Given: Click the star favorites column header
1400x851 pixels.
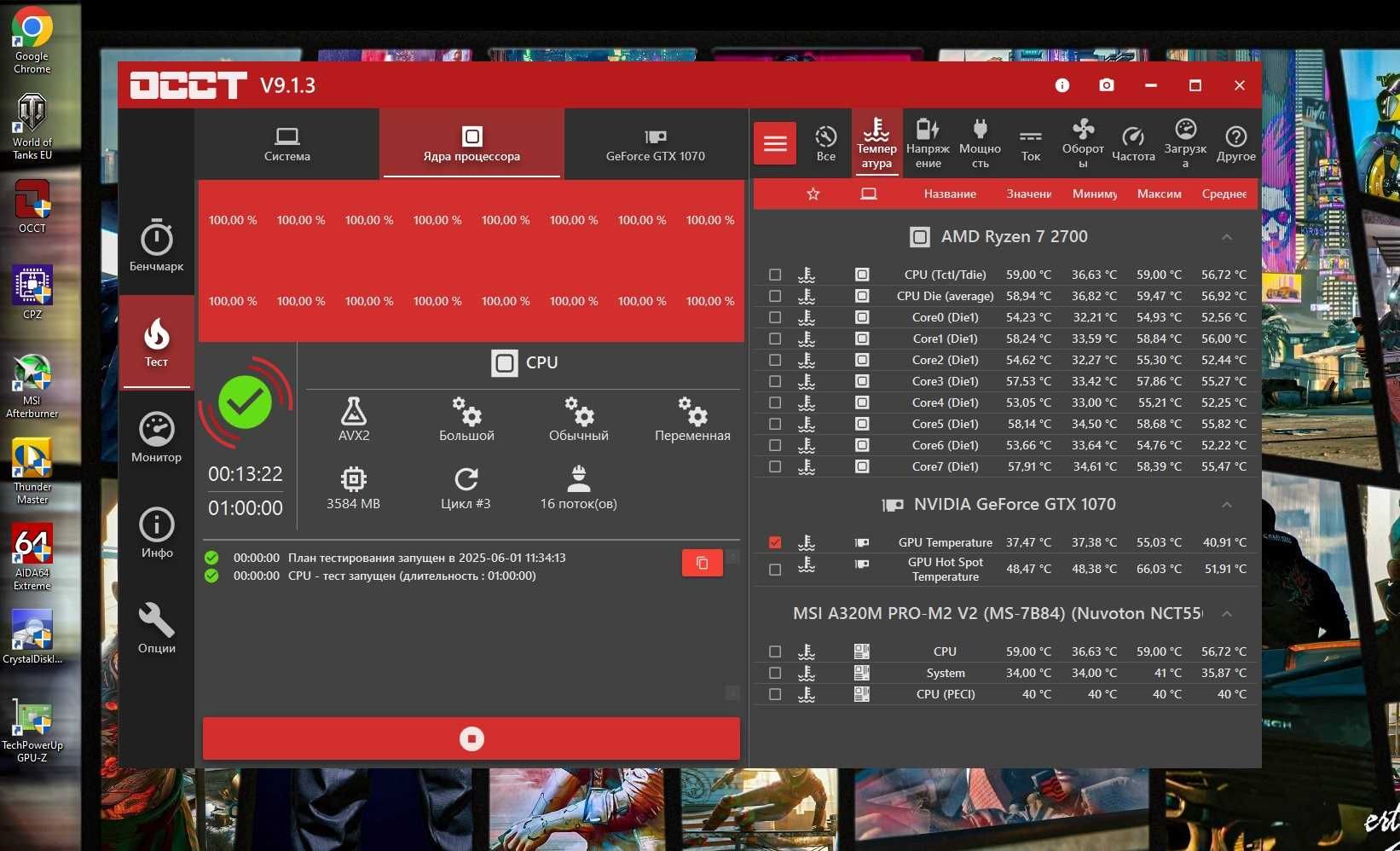Looking at the screenshot, I should click(x=813, y=194).
